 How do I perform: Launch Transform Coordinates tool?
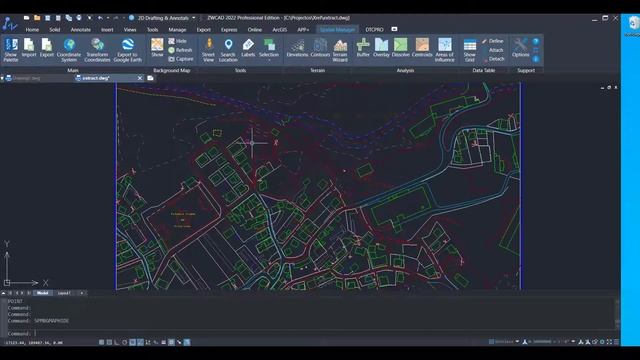[97, 50]
